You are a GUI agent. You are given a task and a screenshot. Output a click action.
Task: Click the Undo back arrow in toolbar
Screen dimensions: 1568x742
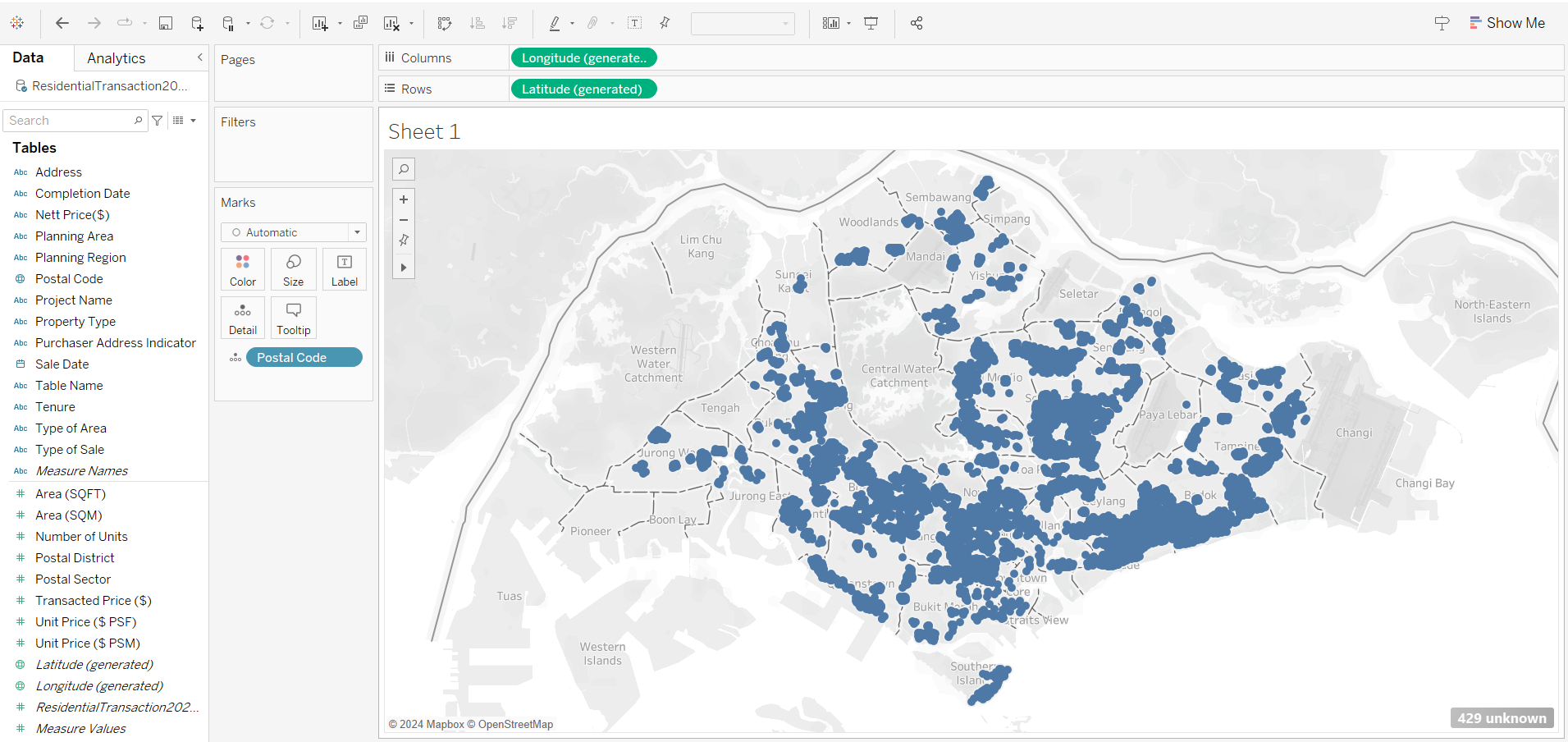[62, 23]
